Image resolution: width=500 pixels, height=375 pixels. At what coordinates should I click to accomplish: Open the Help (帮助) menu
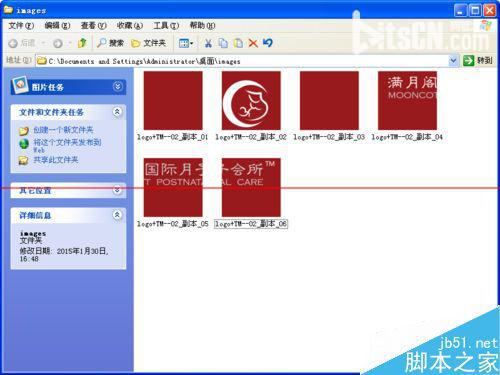(202, 25)
